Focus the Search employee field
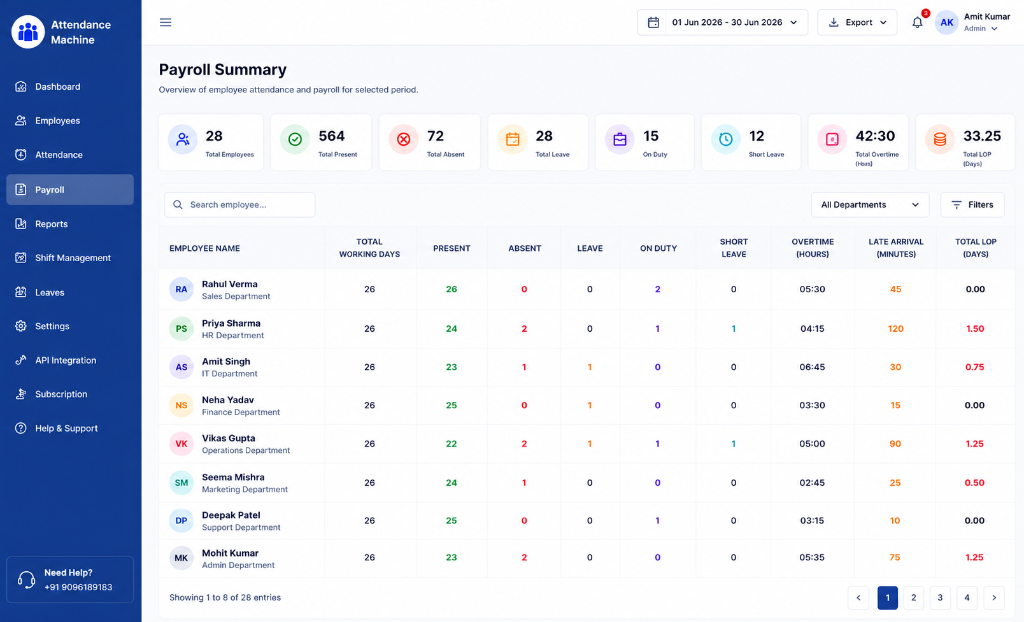This screenshot has height=622, width=1024. tap(240, 205)
